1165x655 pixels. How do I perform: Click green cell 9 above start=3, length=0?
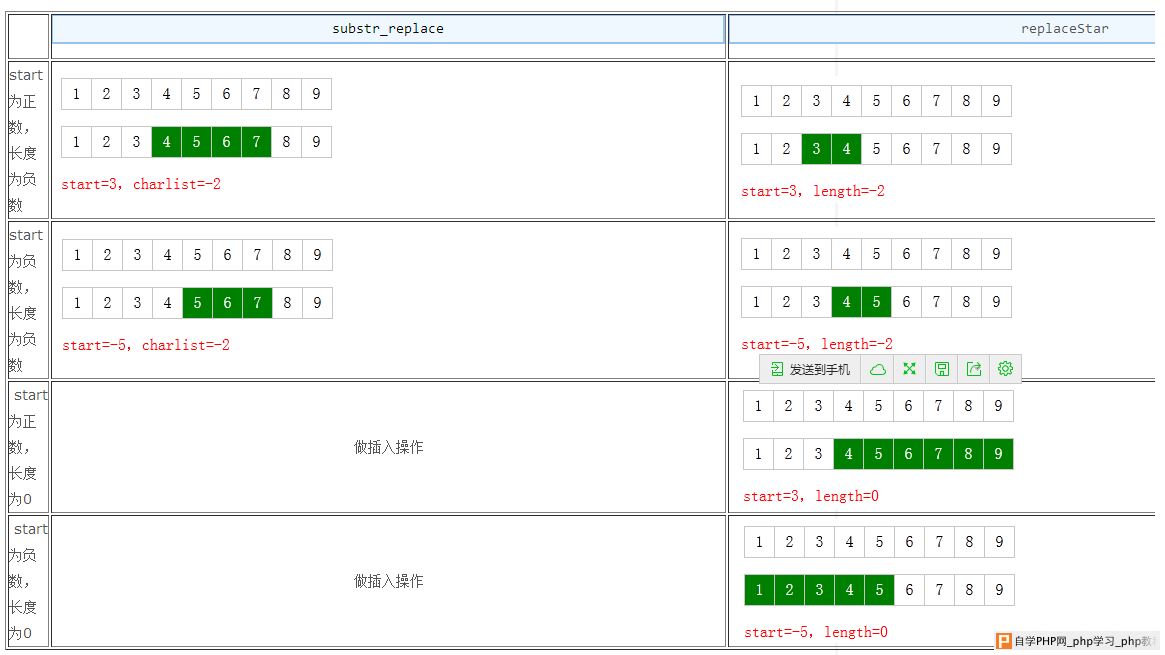pos(999,454)
